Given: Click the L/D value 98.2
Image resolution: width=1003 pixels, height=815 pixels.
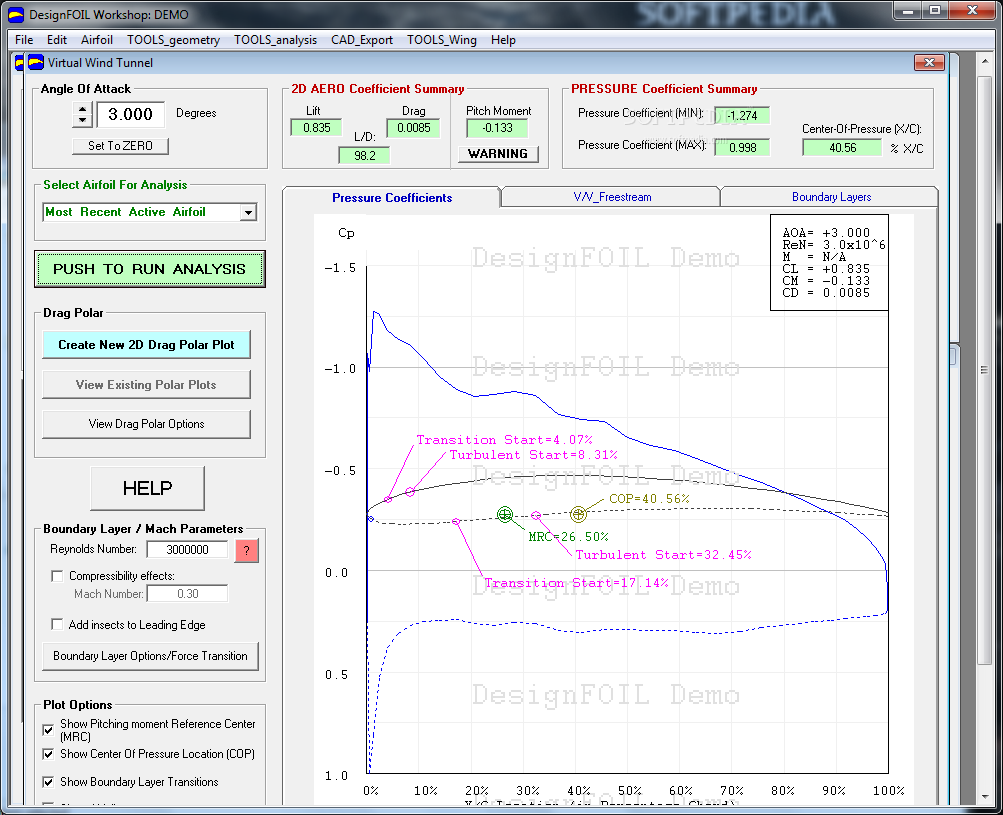Looking at the screenshot, I should 365,155.
